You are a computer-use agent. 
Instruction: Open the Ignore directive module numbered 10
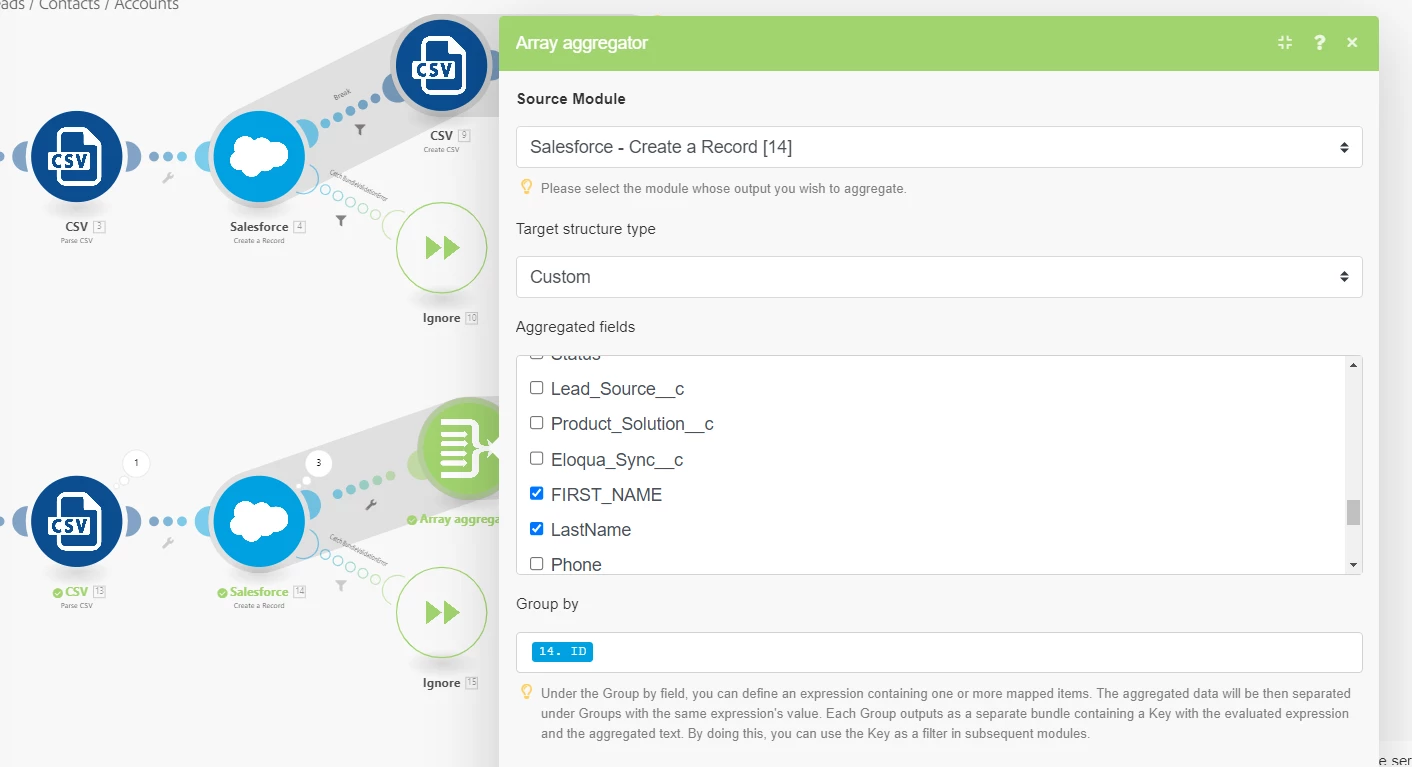click(442, 248)
